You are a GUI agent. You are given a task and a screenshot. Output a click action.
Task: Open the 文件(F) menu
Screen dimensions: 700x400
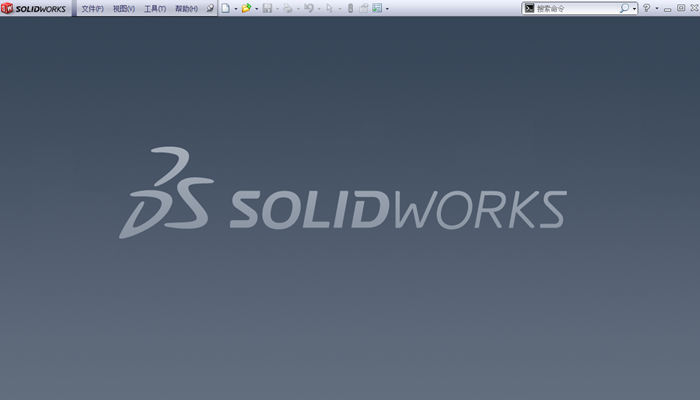tap(92, 8)
